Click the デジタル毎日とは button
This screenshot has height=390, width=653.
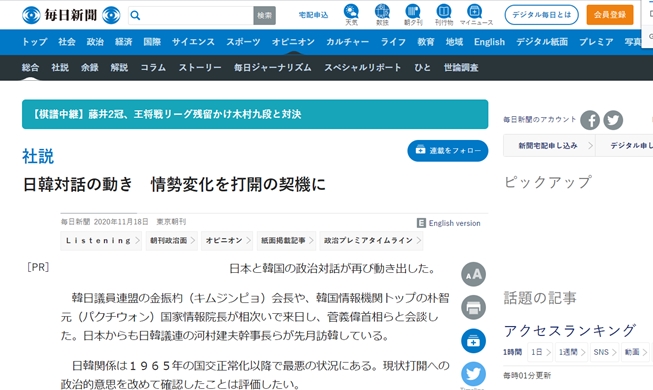[541, 15]
